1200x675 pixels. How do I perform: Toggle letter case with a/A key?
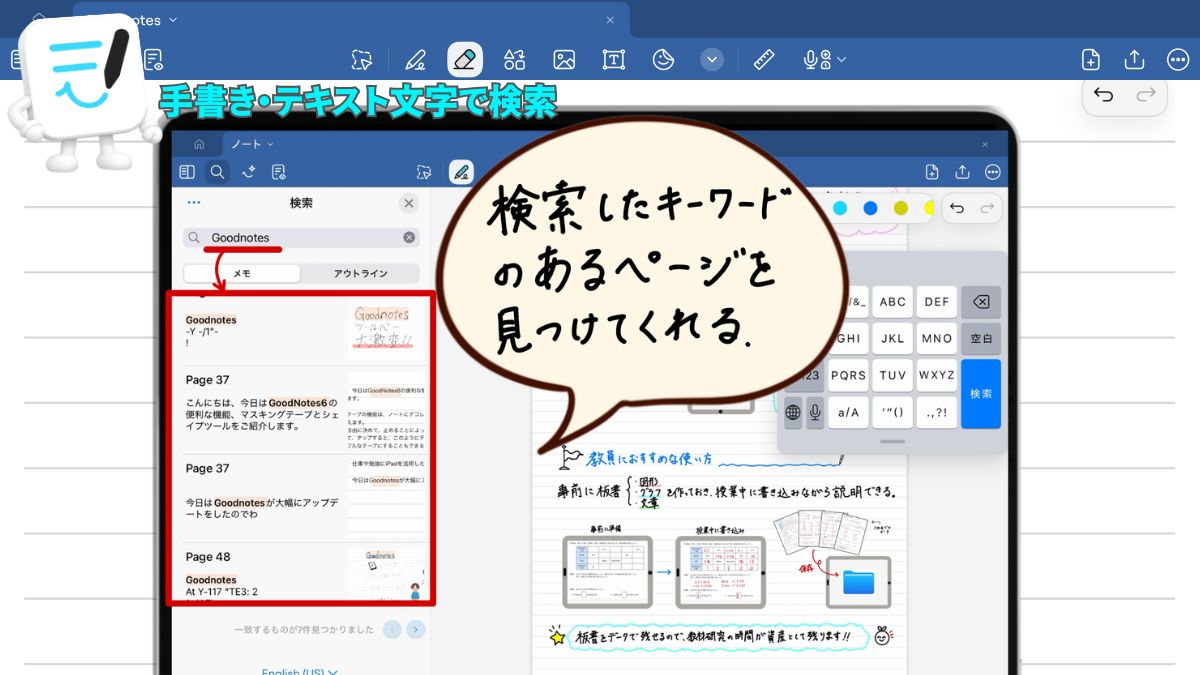click(848, 412)
